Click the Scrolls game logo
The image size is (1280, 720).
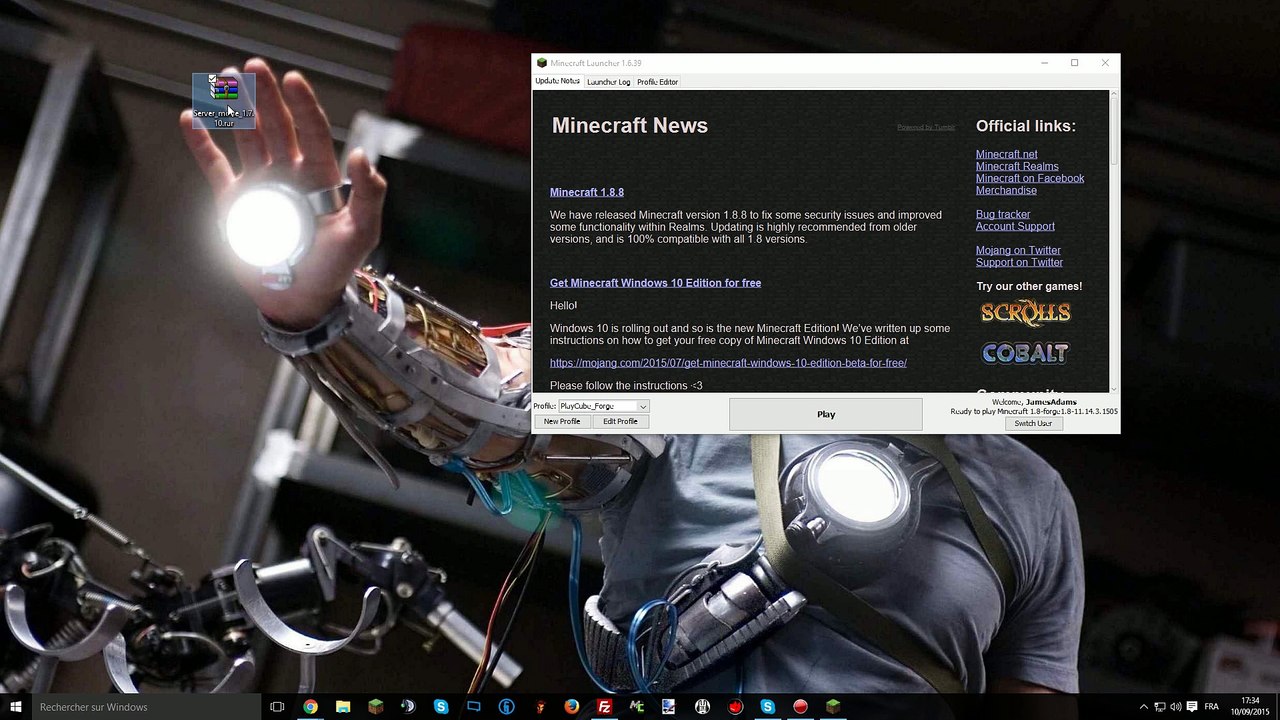point(1025,313)
